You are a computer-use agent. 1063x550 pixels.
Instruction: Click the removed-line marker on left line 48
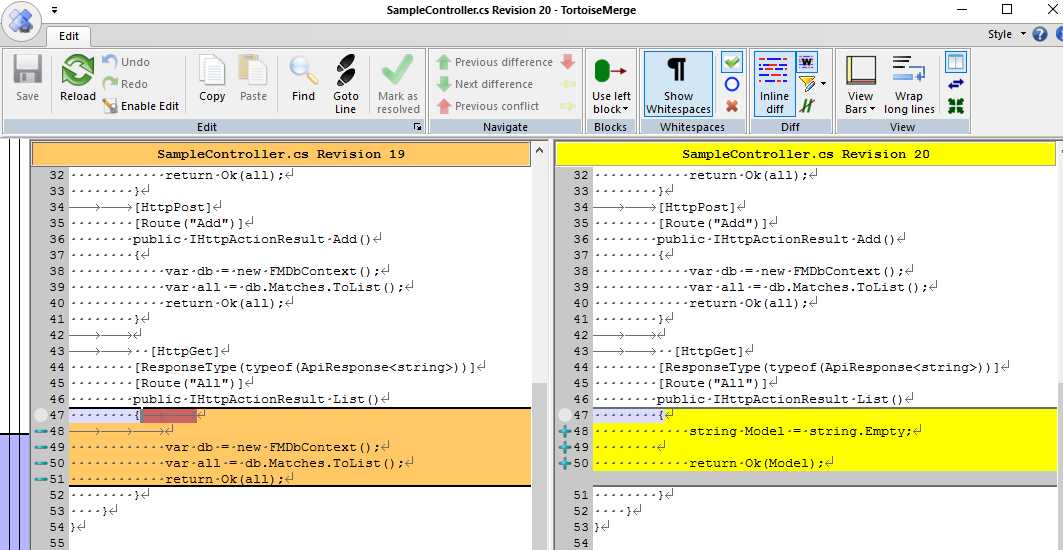(40, 431)
